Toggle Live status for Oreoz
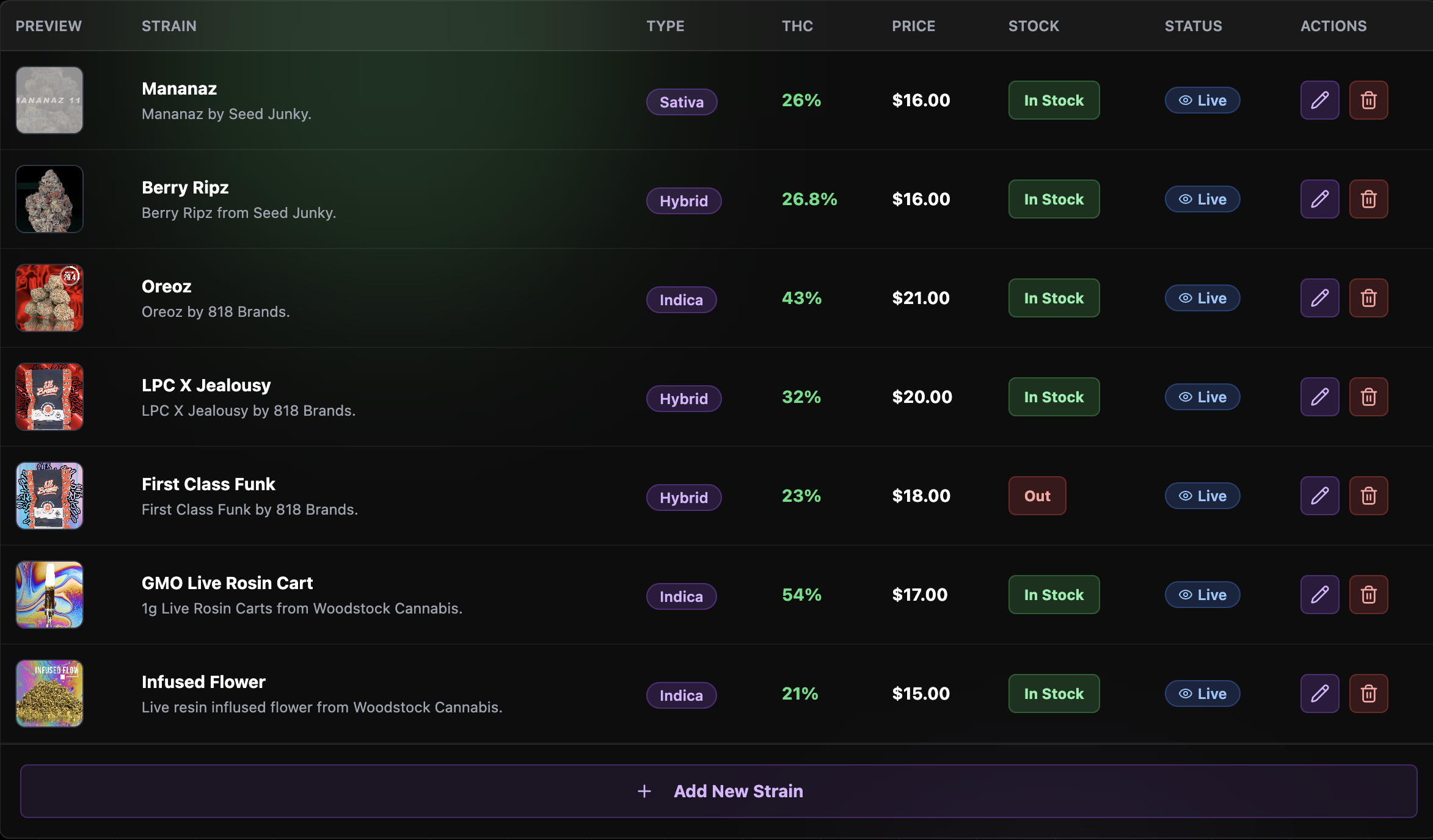The width and height of the screenshot is (1433, 840). (1202, 298)
